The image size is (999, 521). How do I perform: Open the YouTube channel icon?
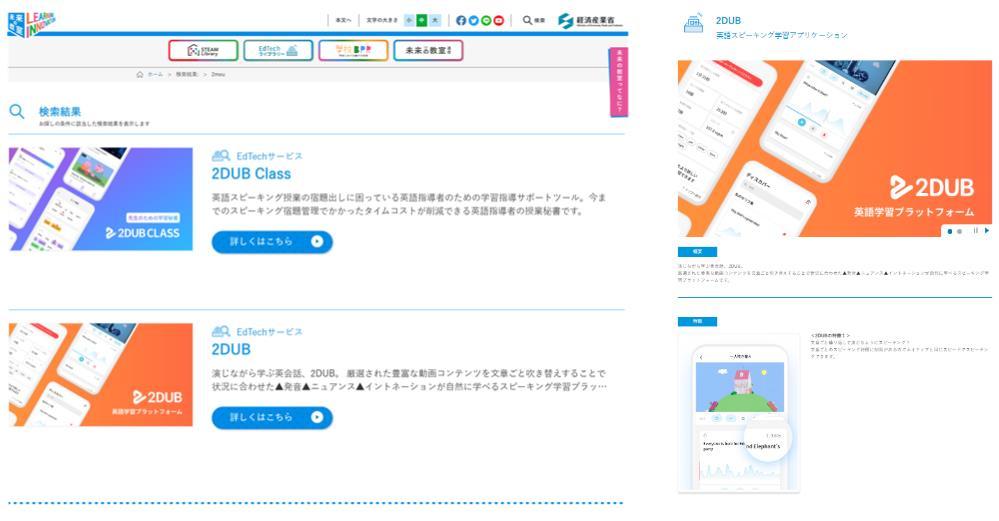click(499, 20)
